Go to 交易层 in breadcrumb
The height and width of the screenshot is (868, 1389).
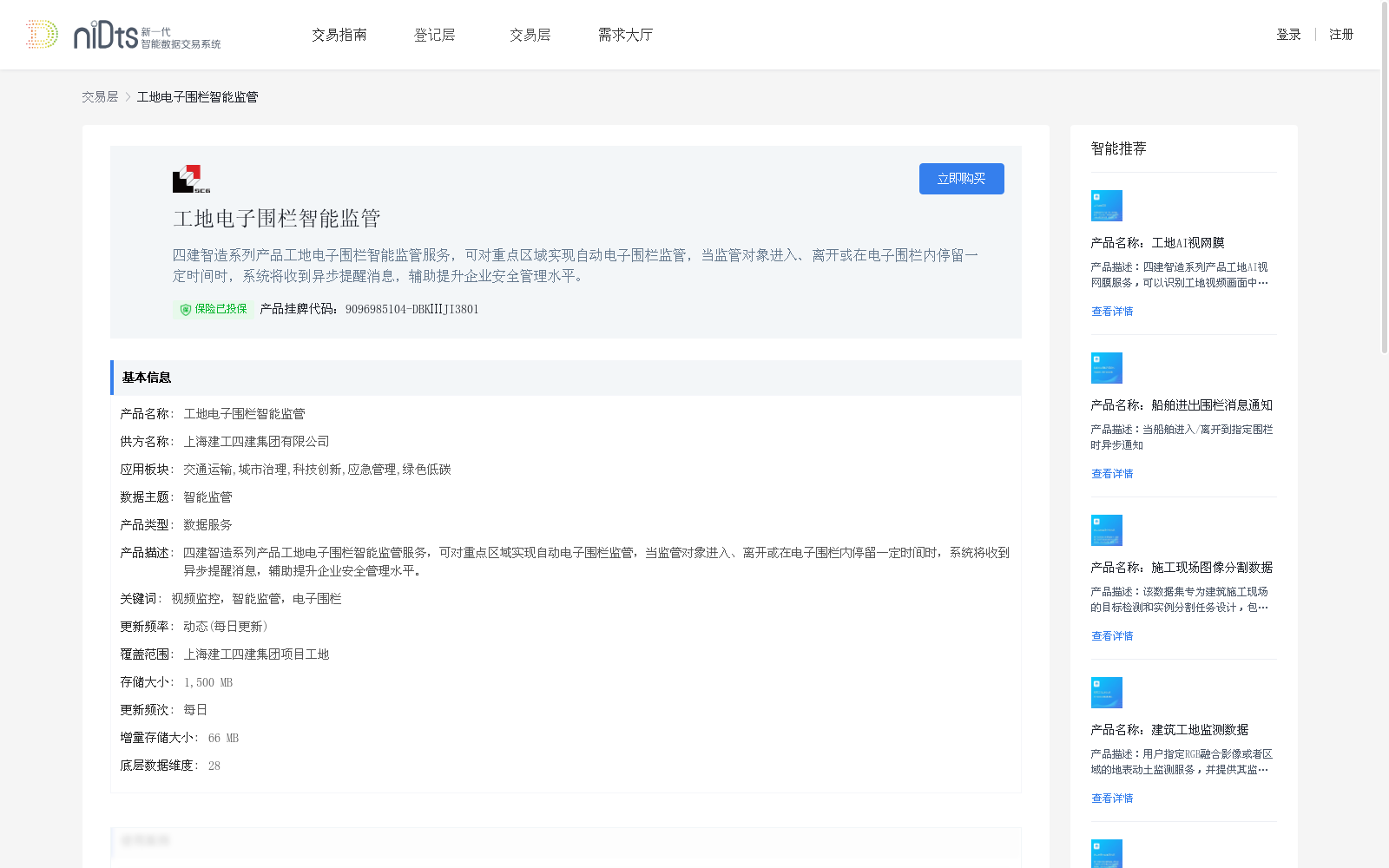(x=100, y=97)
